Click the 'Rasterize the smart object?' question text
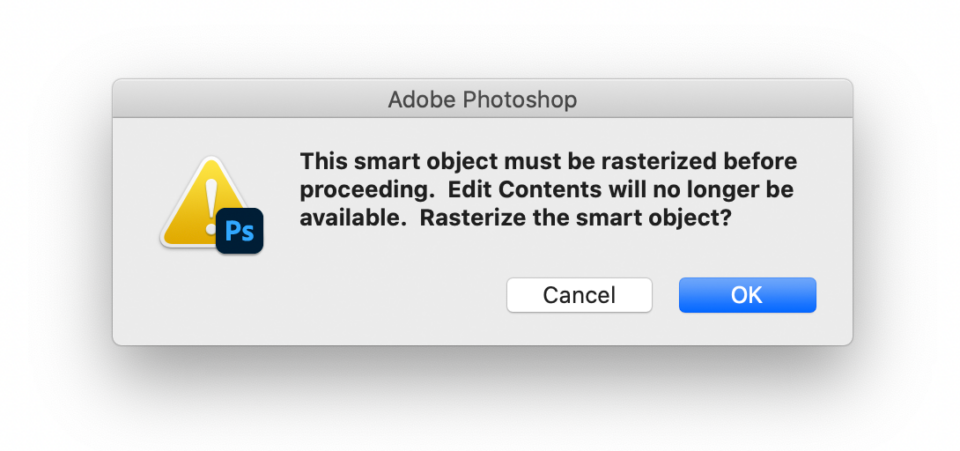This screenshot has width=960, height=451. point(575,219)
